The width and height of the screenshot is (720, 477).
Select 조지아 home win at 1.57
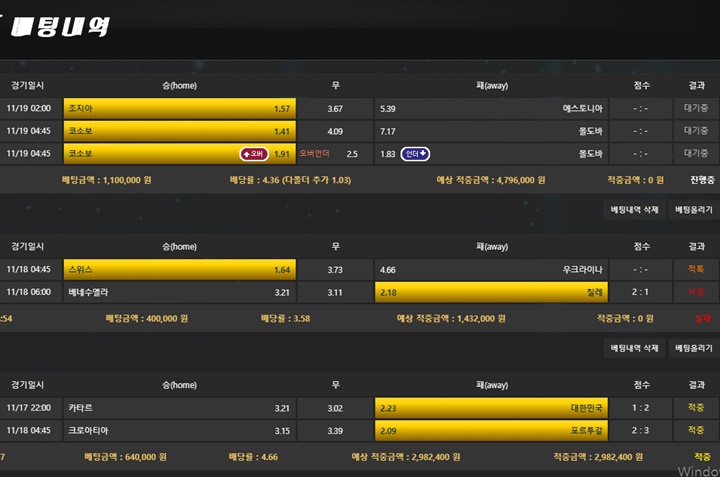(x=180, y=108)
